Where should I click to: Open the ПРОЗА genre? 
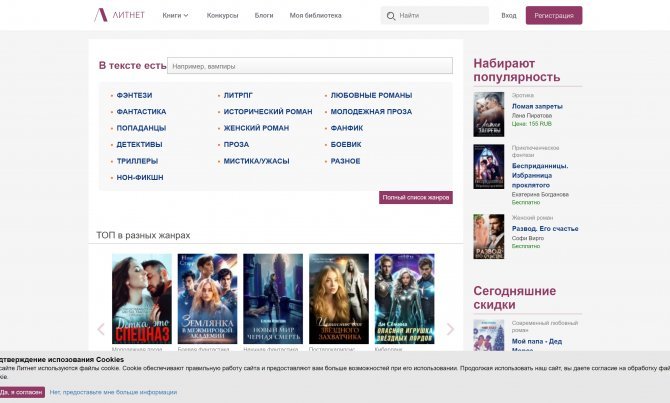236,144
